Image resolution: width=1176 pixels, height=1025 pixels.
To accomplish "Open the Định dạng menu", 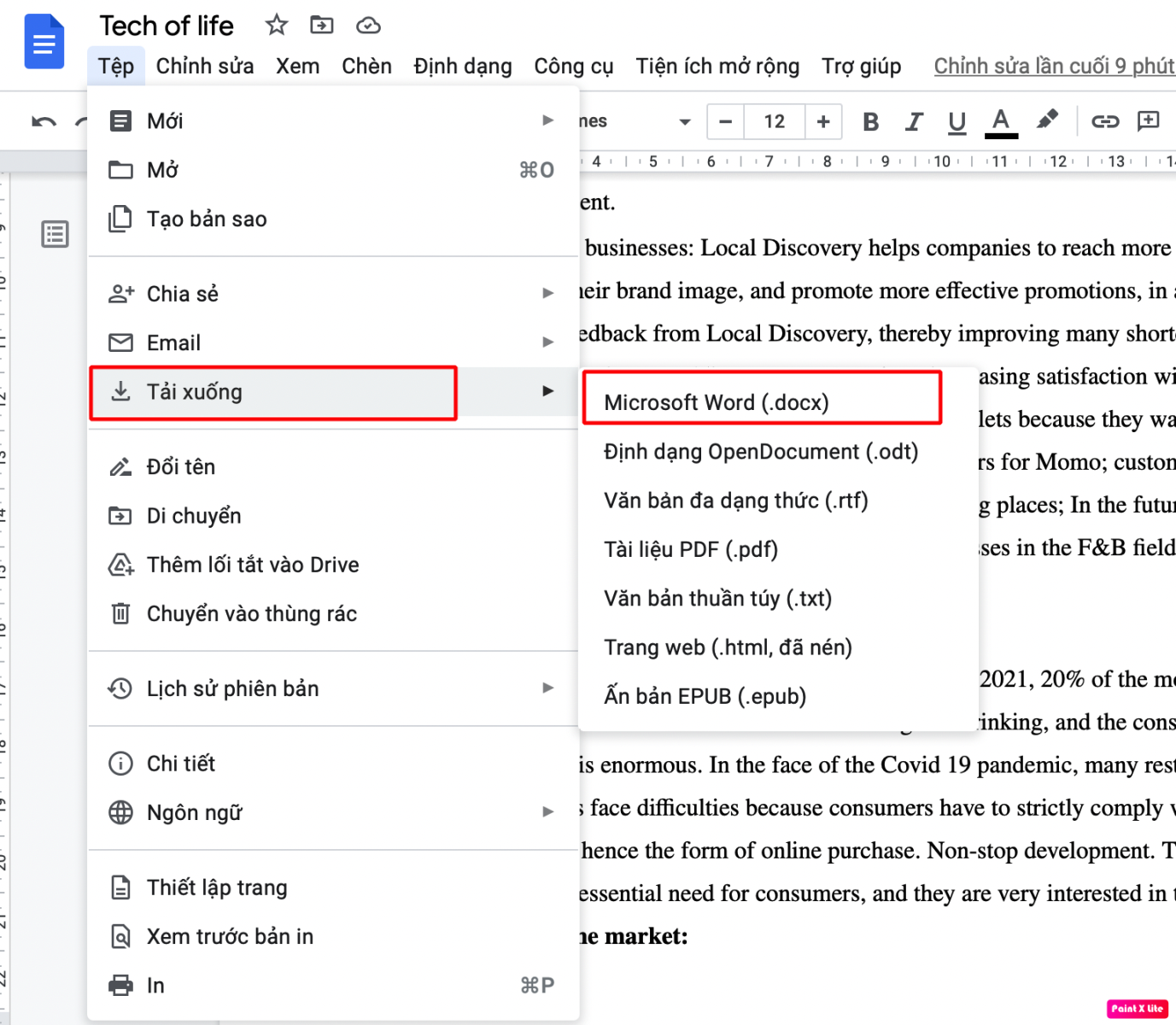I will pyautogui.click(x=463, y=67).
